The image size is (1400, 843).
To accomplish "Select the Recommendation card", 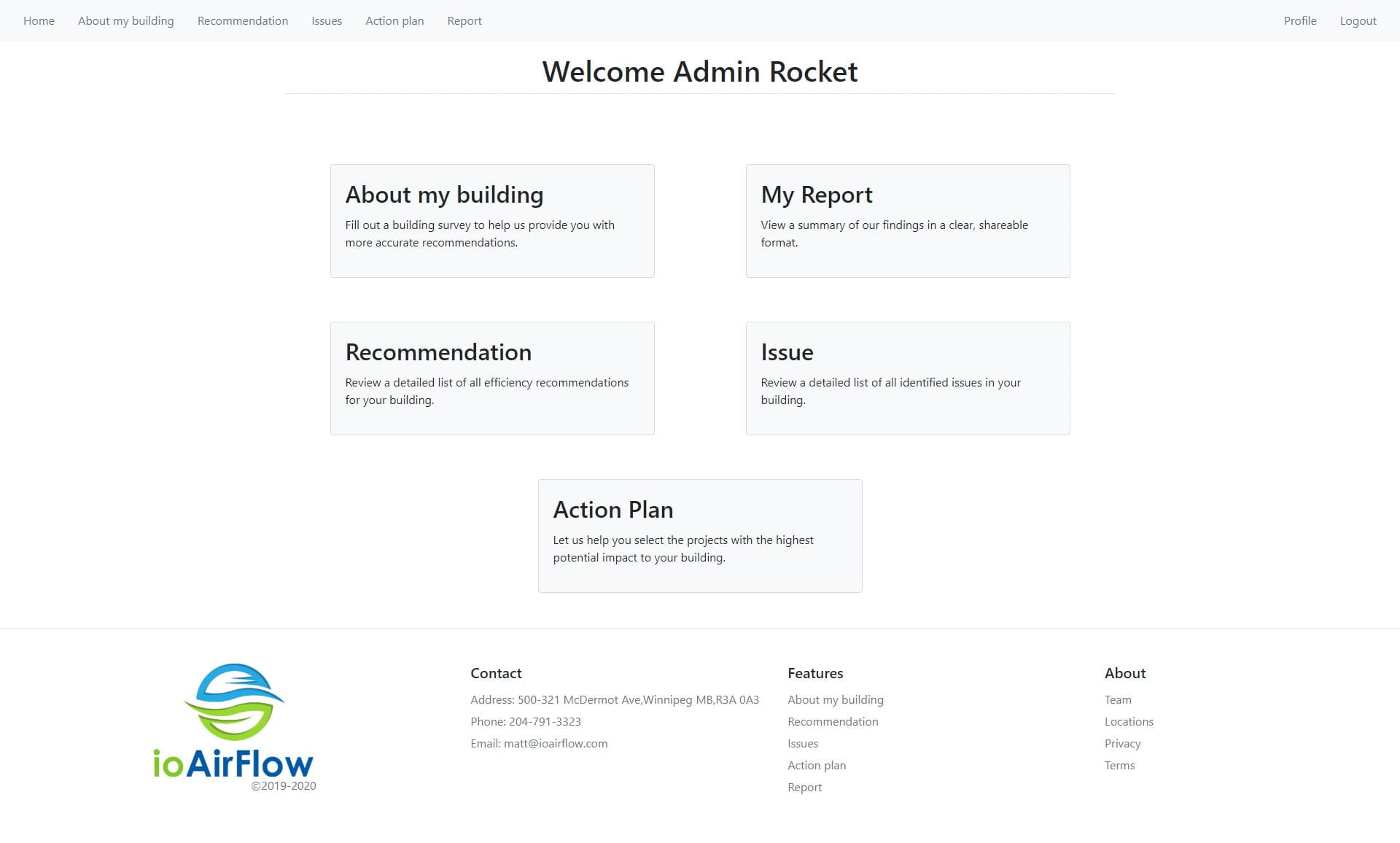I will point(492,378).
